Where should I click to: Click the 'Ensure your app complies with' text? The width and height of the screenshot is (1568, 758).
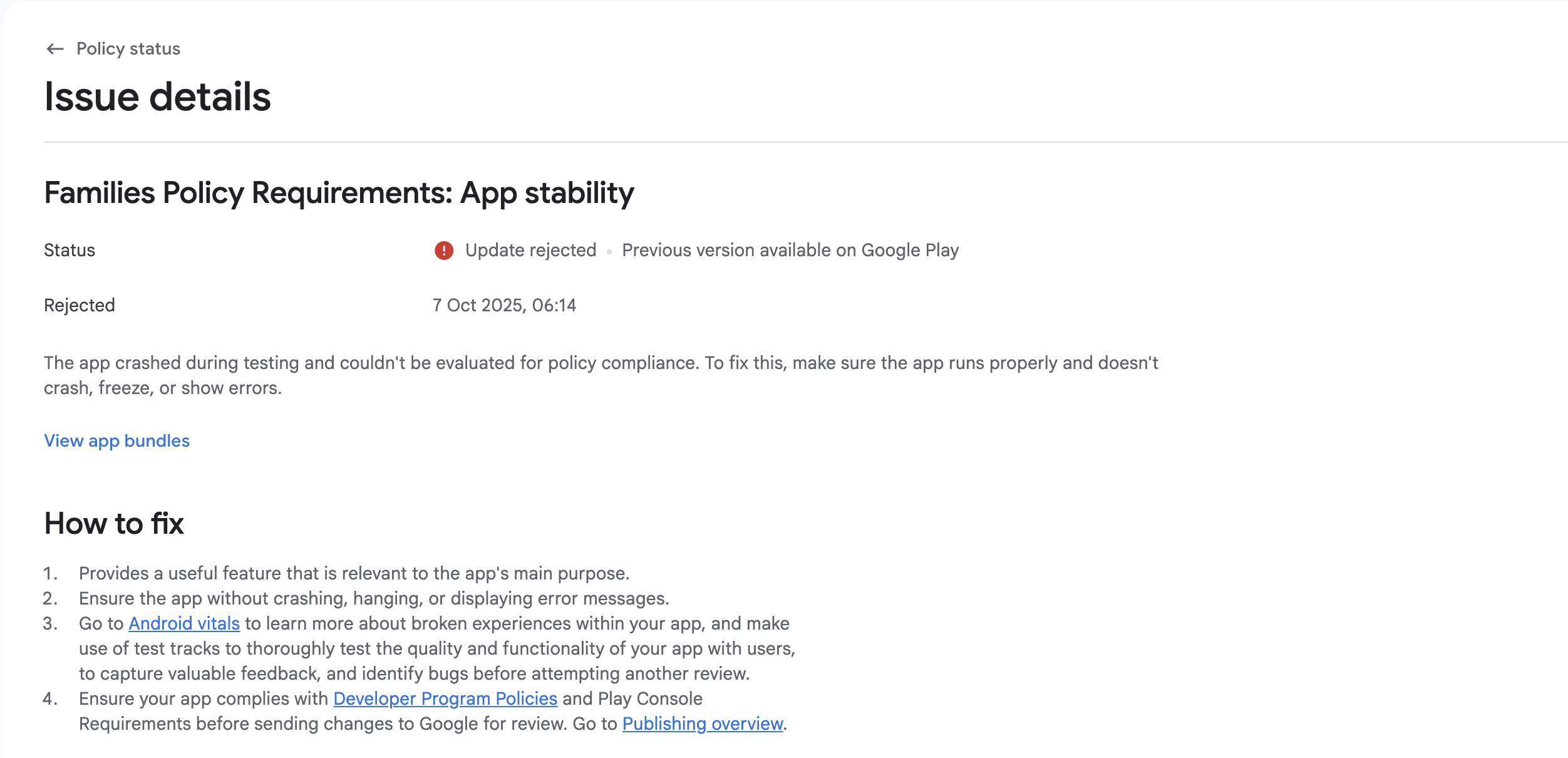(204, 699)
